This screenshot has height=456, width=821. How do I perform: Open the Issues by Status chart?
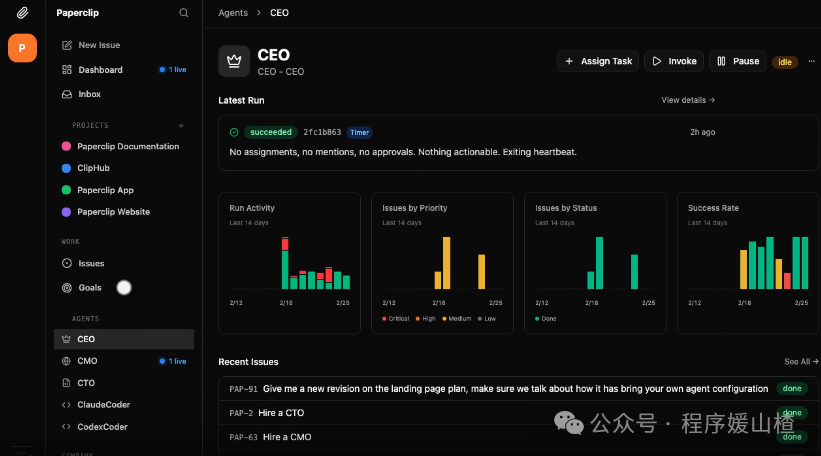(595, 263)
